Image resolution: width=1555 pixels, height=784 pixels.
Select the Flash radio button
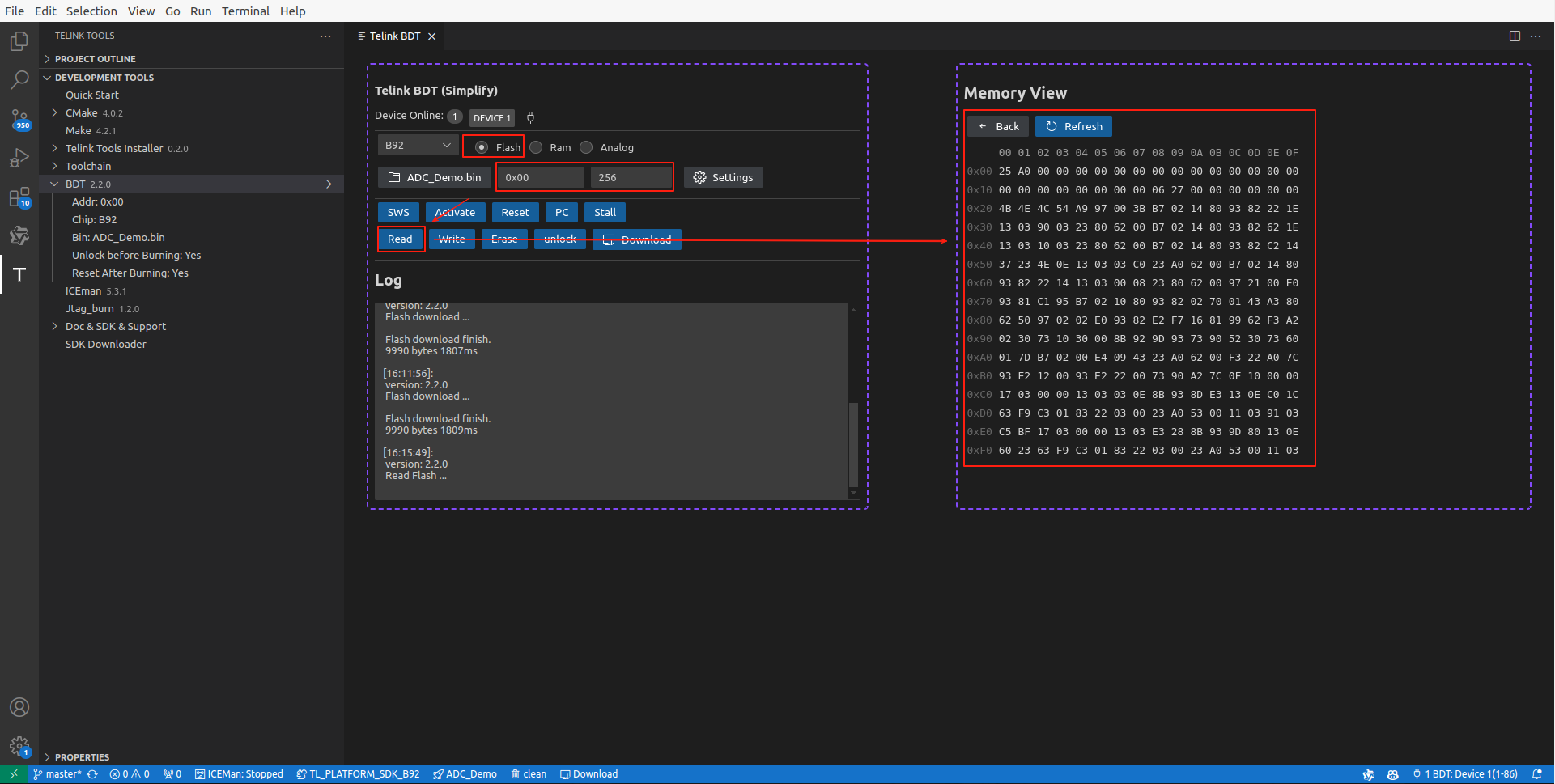coord(482,147)
